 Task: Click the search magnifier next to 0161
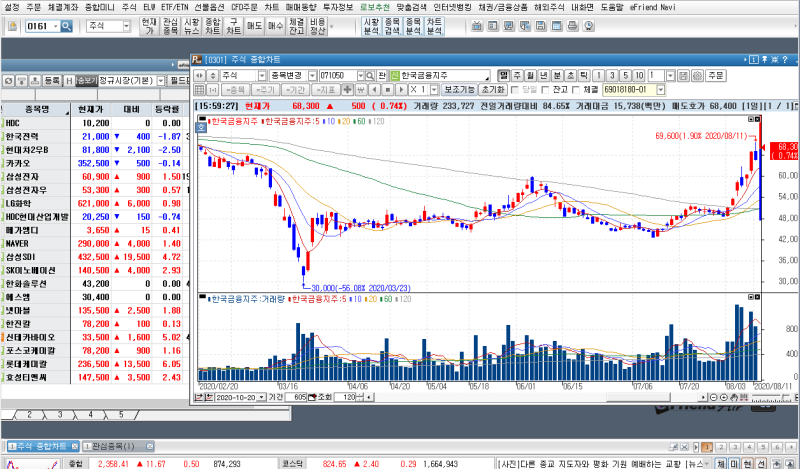(x=66, y=26)
